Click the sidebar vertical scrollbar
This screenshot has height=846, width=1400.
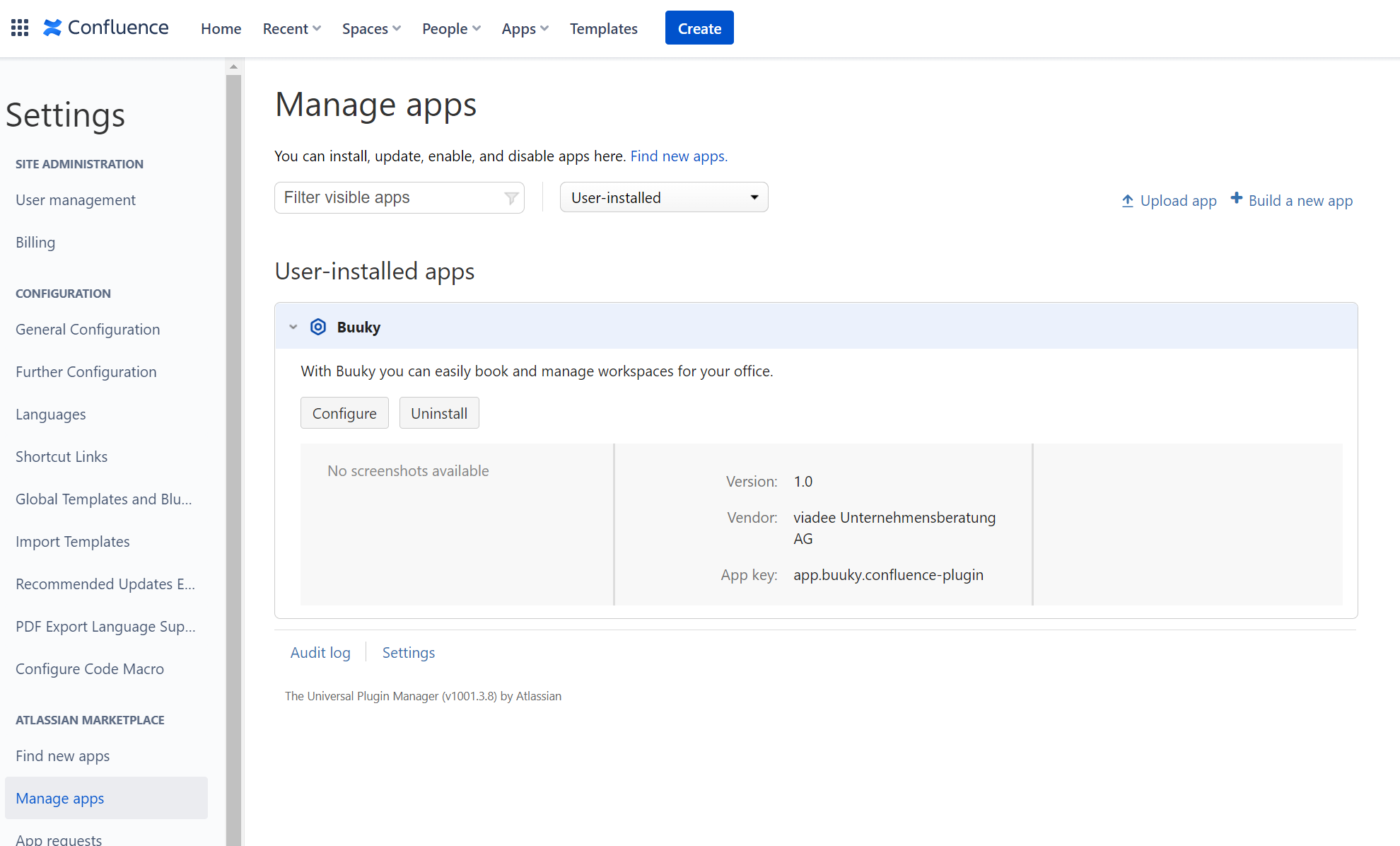coord(233,460)
